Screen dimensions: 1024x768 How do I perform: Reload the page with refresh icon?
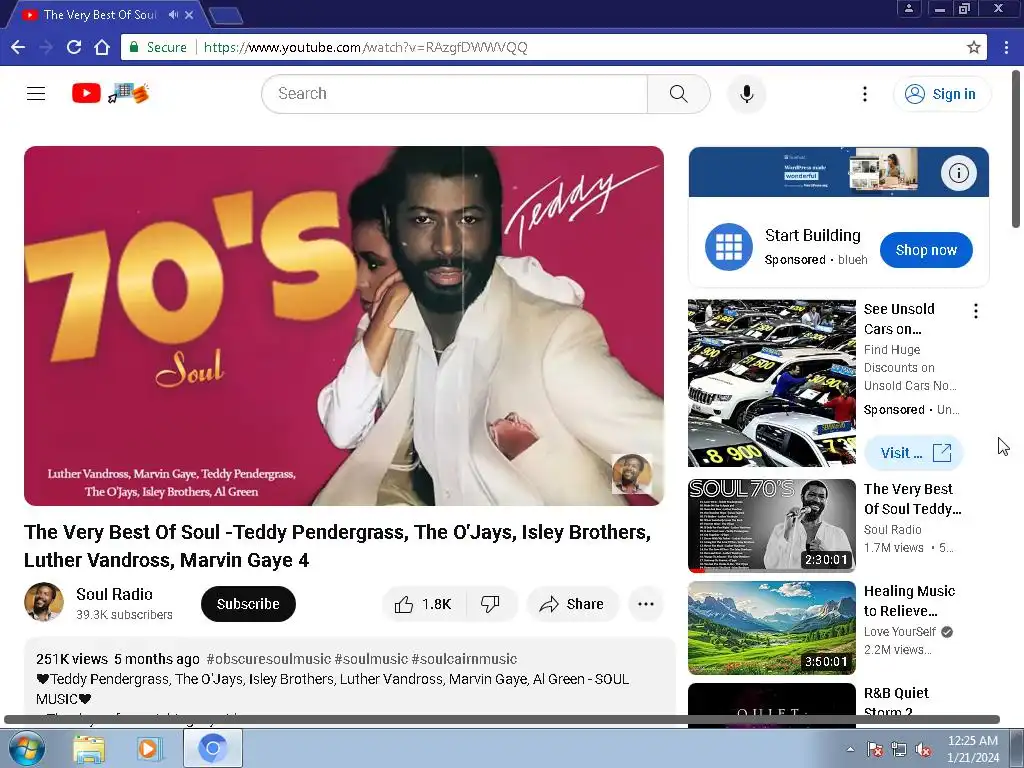click(x=74, y=47)
